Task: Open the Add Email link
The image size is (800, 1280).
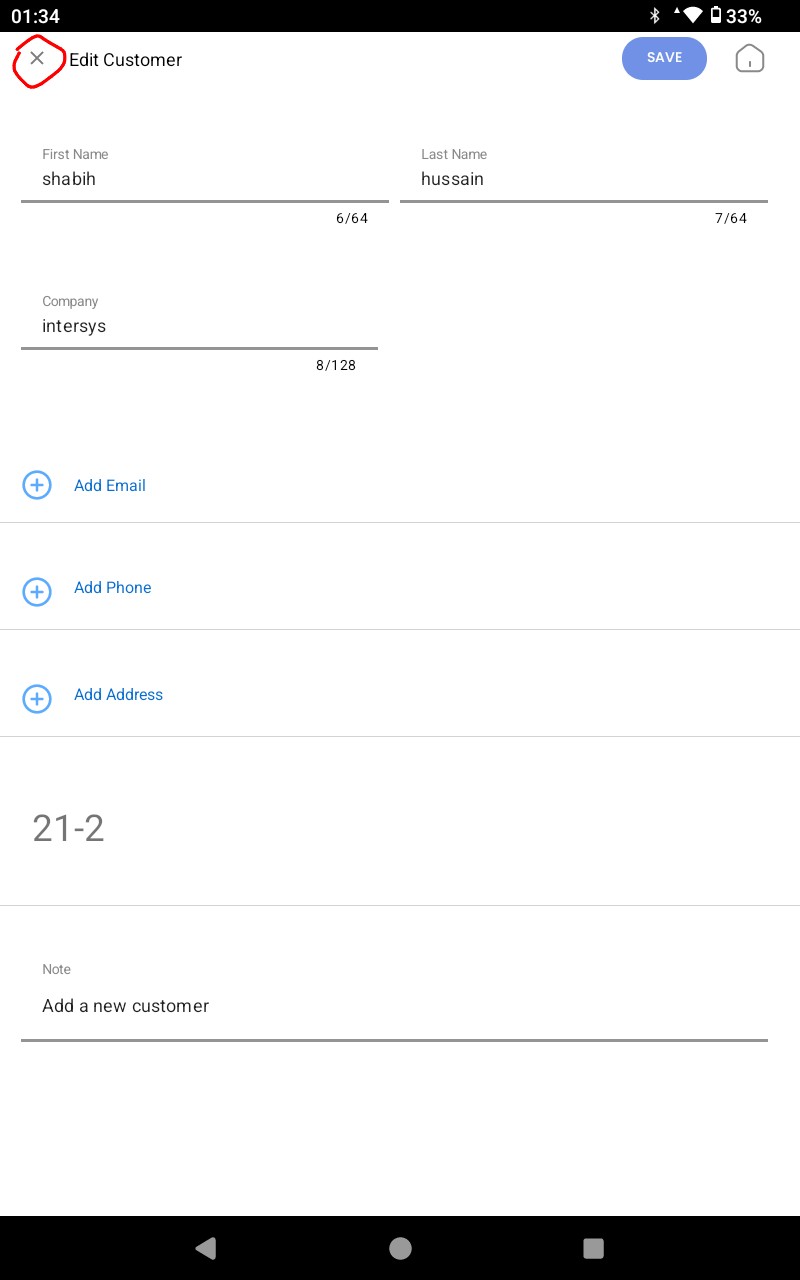Action: coord(110,485)
